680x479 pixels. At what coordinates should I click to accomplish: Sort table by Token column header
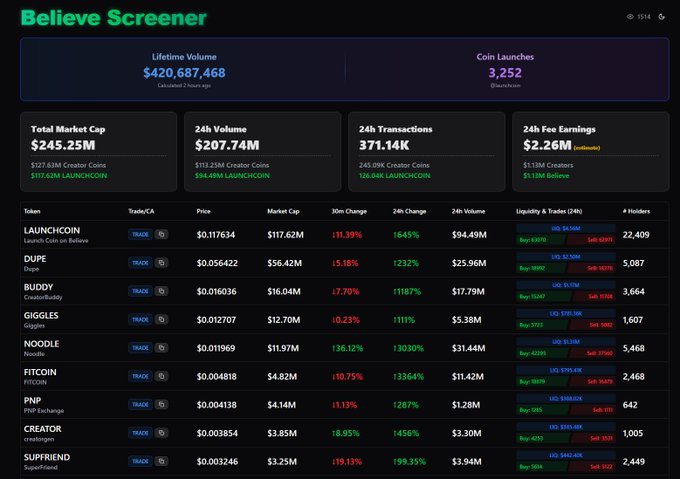(x=32, y=211)
